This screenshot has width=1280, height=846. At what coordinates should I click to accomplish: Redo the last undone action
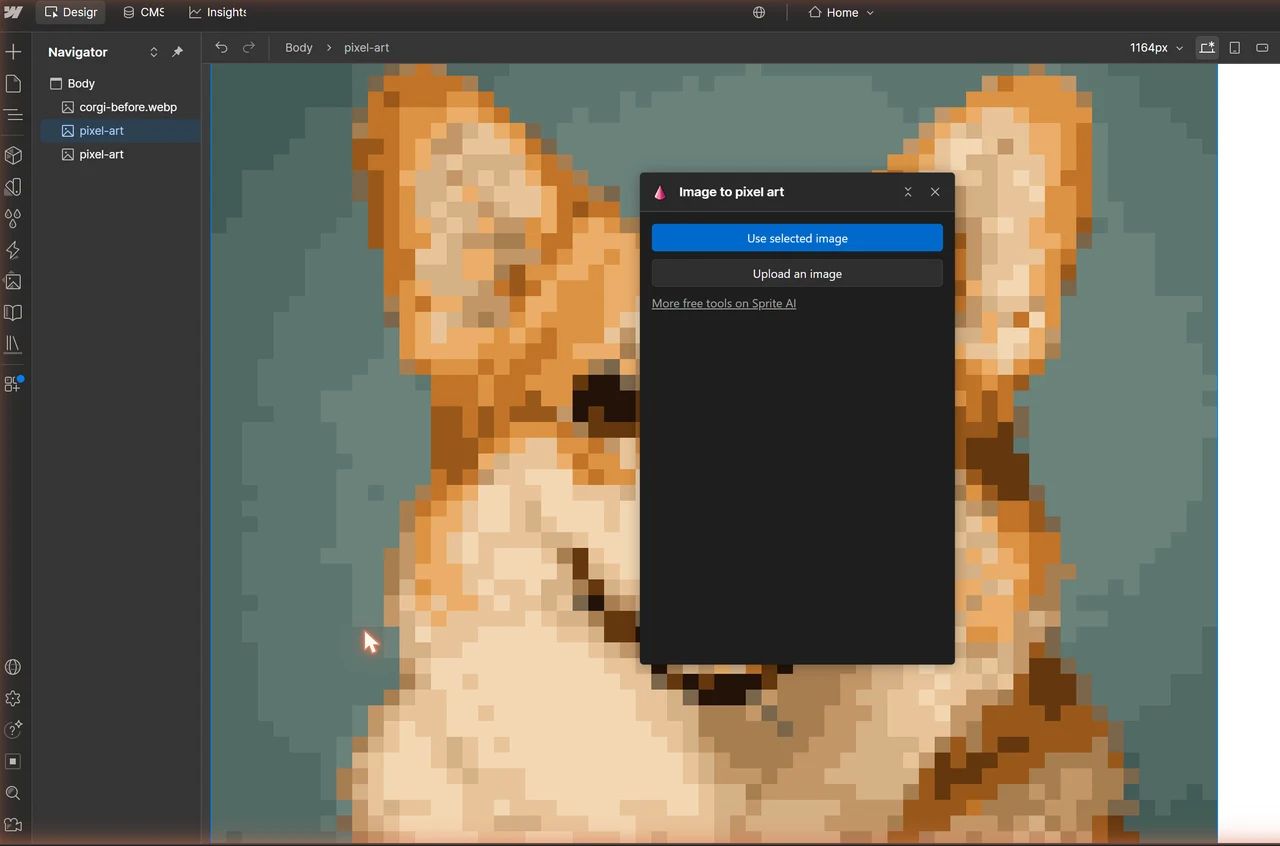249,47
